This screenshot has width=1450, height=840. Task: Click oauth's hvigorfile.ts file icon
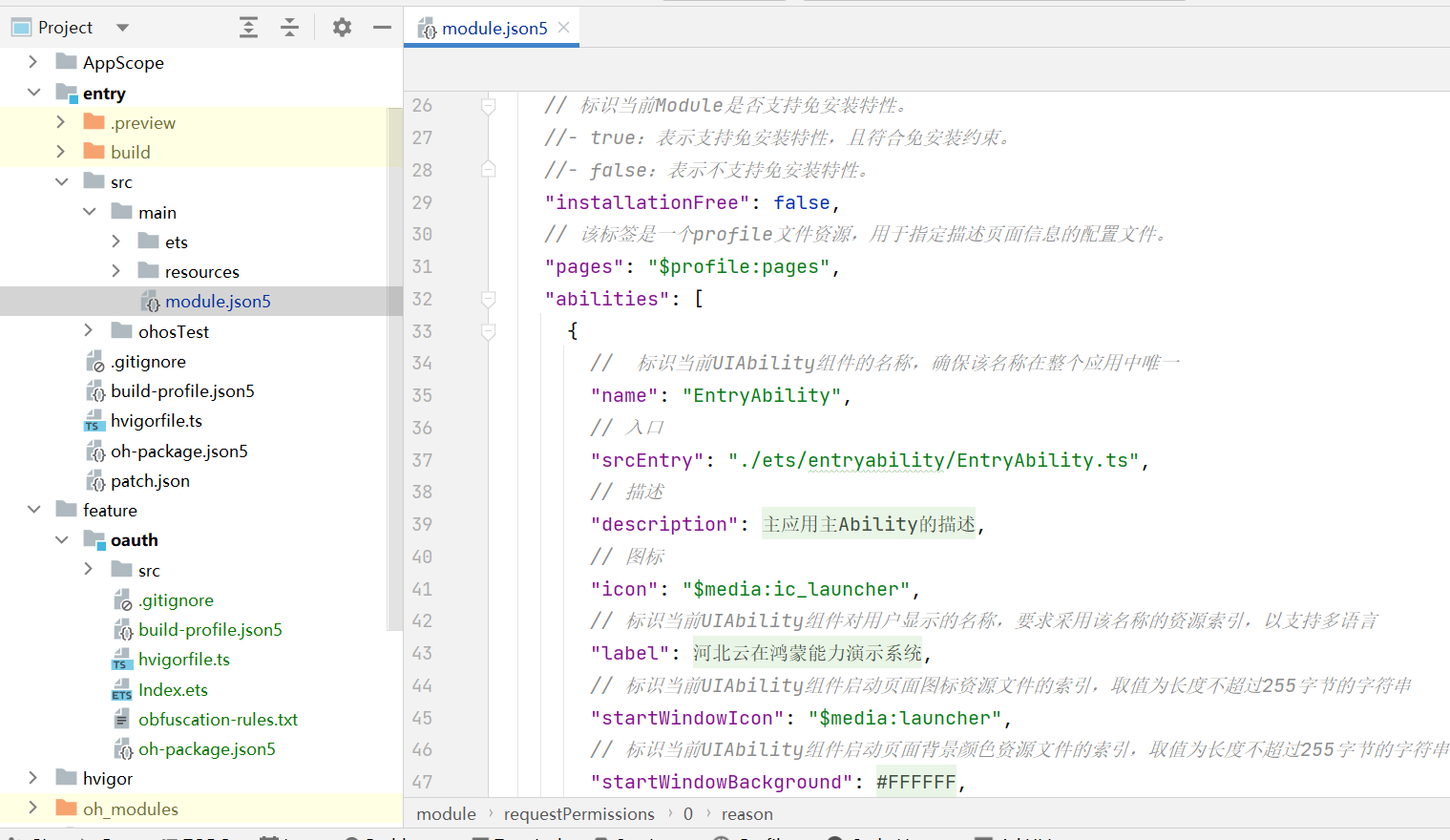[x=122, y=660]
